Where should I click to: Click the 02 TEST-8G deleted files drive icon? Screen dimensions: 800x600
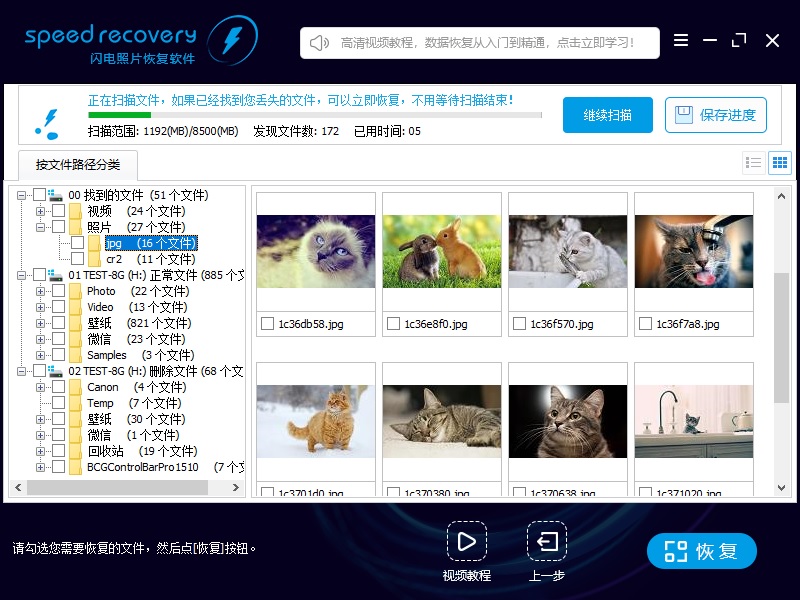click(x=55, y=371)
